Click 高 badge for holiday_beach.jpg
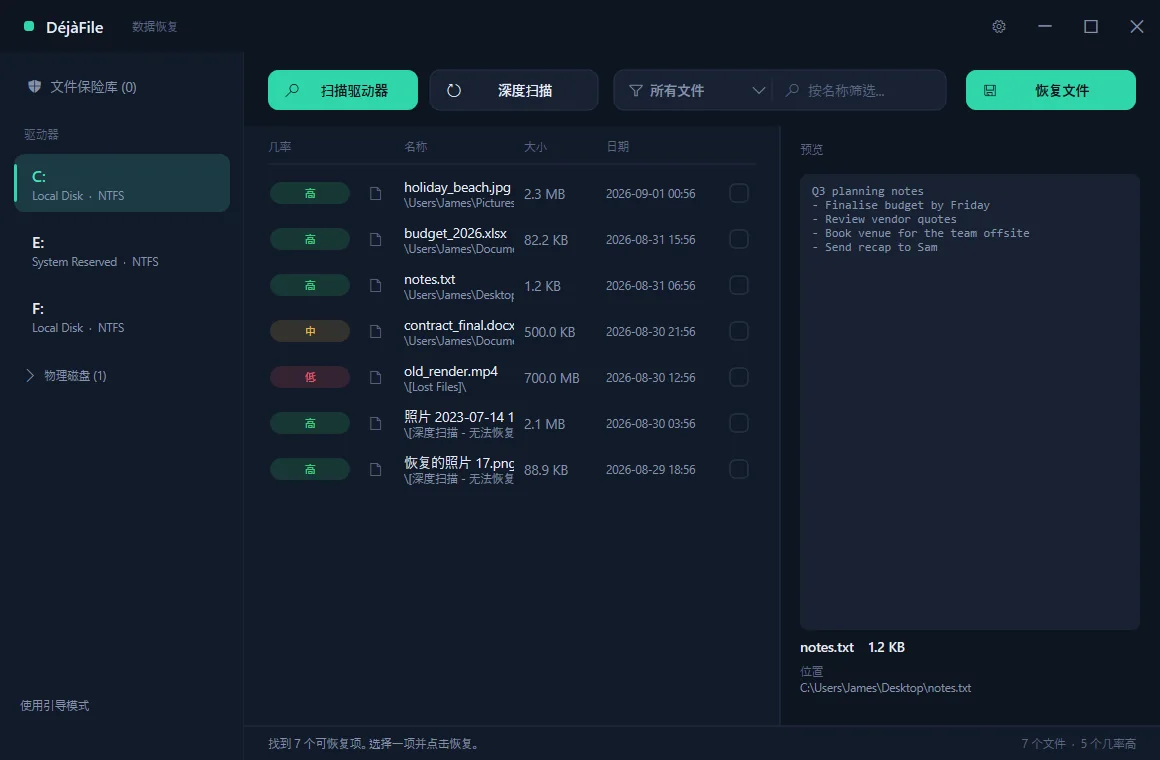Screen dimensions: 1160x760 pyautogui.click(x=310, y=193)
